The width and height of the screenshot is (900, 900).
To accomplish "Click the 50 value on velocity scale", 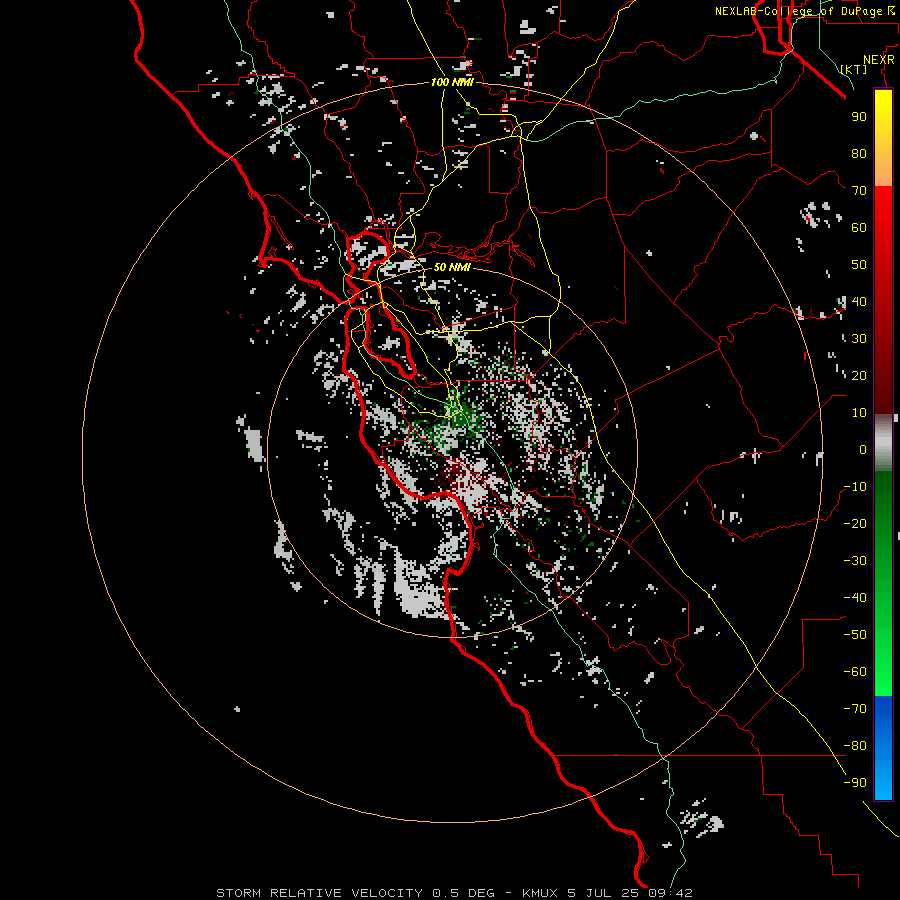I will coord(859,265).
